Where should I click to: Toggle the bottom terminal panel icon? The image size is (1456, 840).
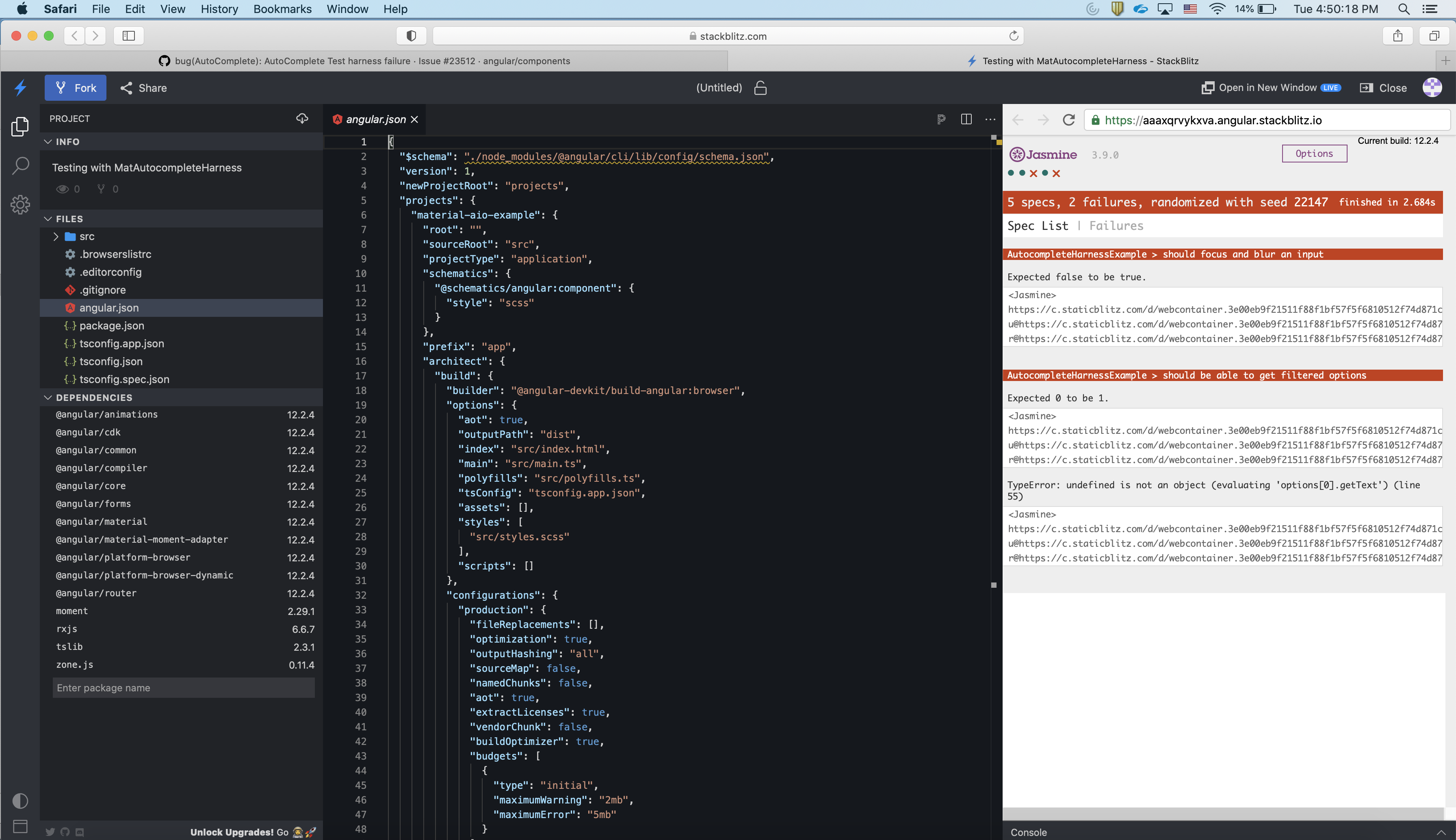20,826
